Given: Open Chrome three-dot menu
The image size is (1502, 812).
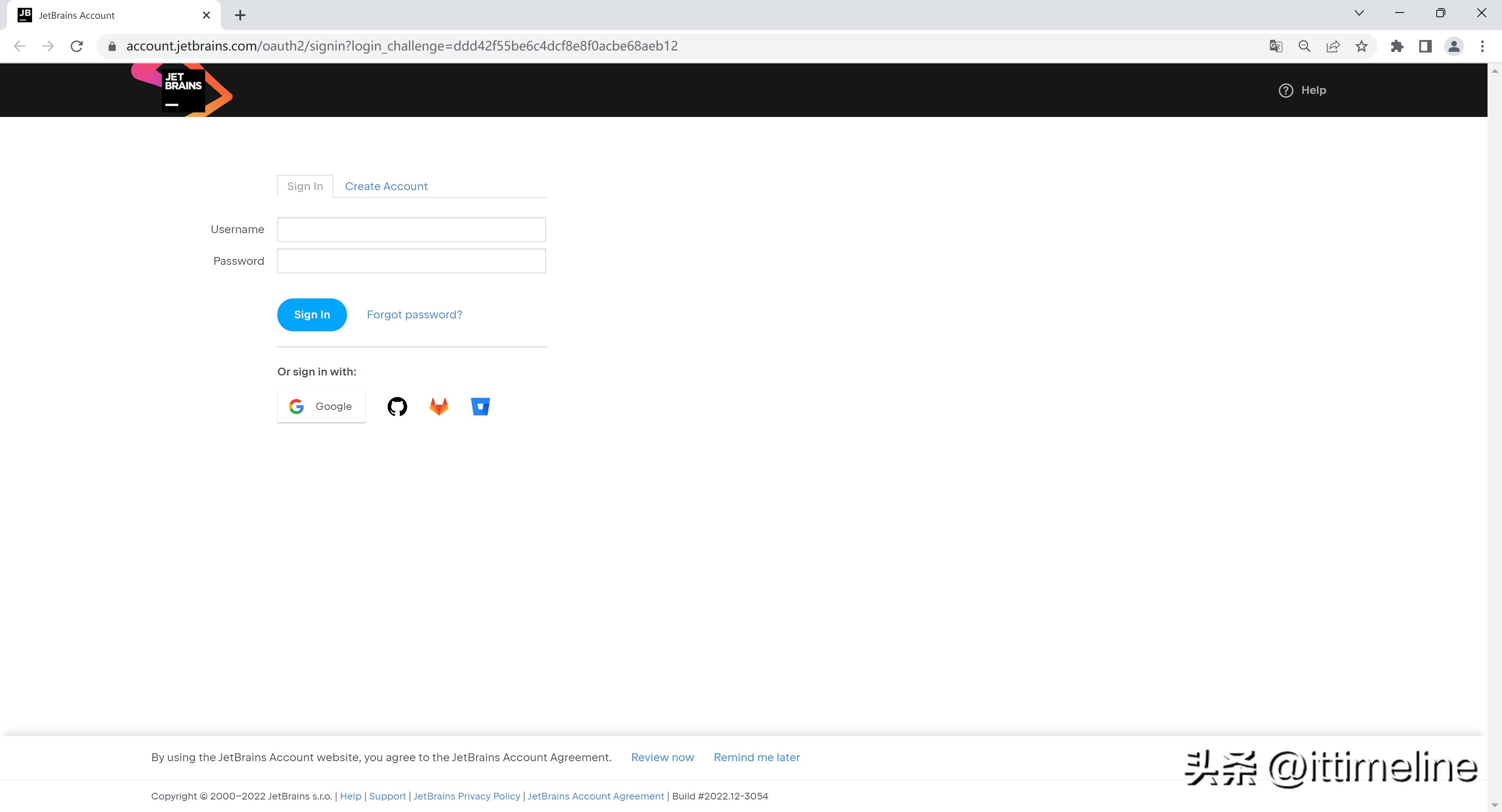Looking at the screenshot, I should pyautogui.click(x=1482, y=46).
